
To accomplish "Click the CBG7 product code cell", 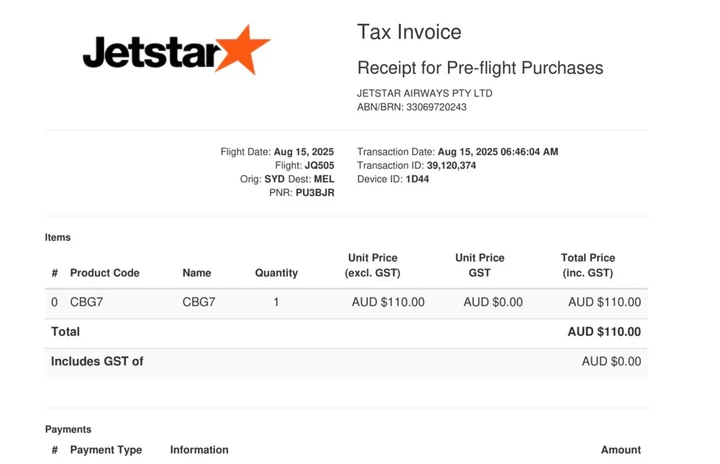I will tap(86, 302).
